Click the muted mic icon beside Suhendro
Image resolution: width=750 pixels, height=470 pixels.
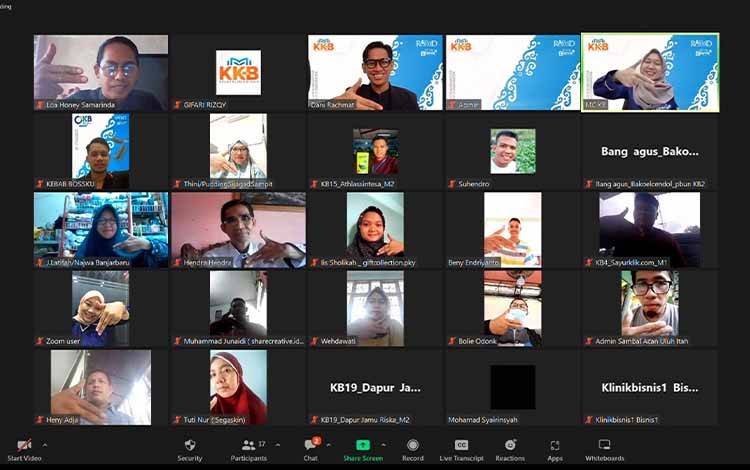pyautogui.click(x=452, y=184)
